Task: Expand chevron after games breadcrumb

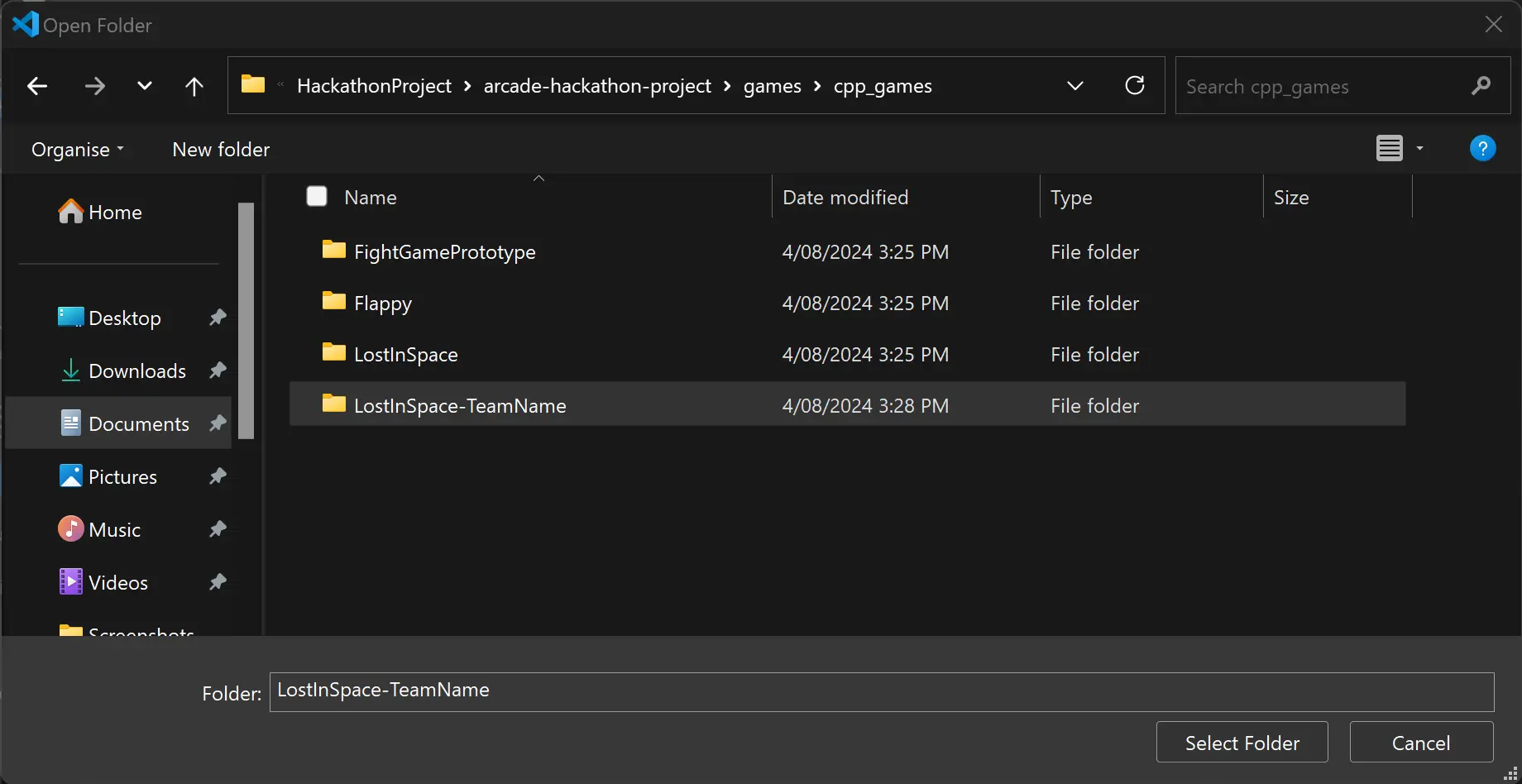Action: (817, 86)
